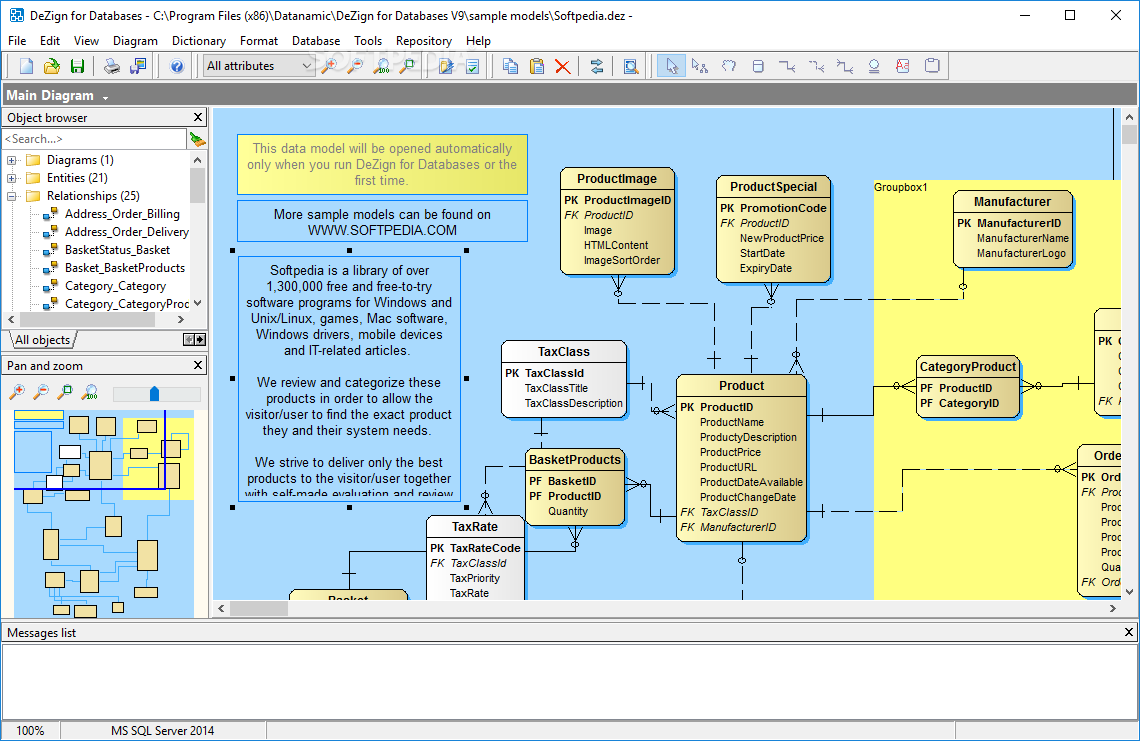Zoom in using the main toolbar magnifier plus

pos(329,66)
